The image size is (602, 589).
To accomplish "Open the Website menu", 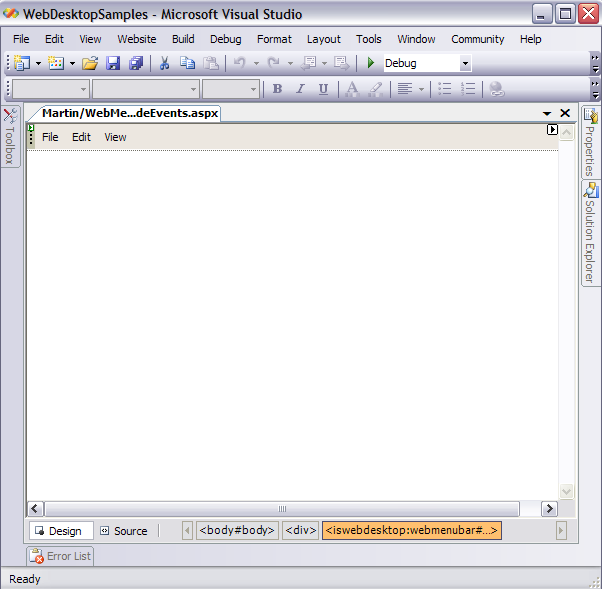I will pyautogui.click(x=136, y=39).
